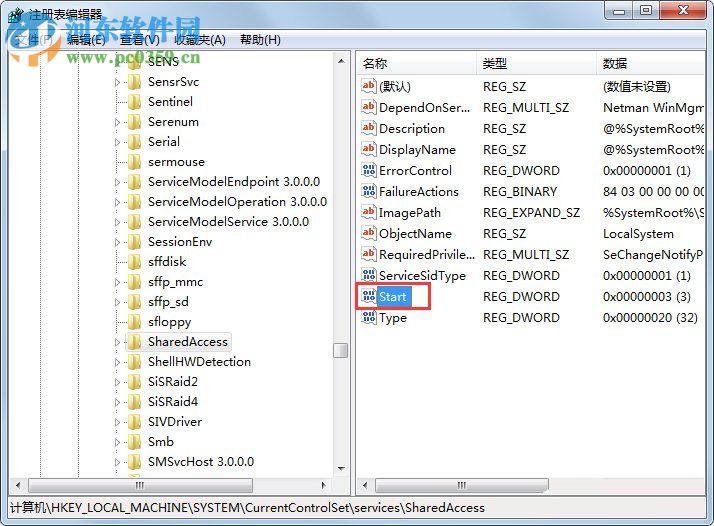This screenshot has width=714, height=526.
Task: Expand the SessionEnv tree node
Action: coord(117,242)
